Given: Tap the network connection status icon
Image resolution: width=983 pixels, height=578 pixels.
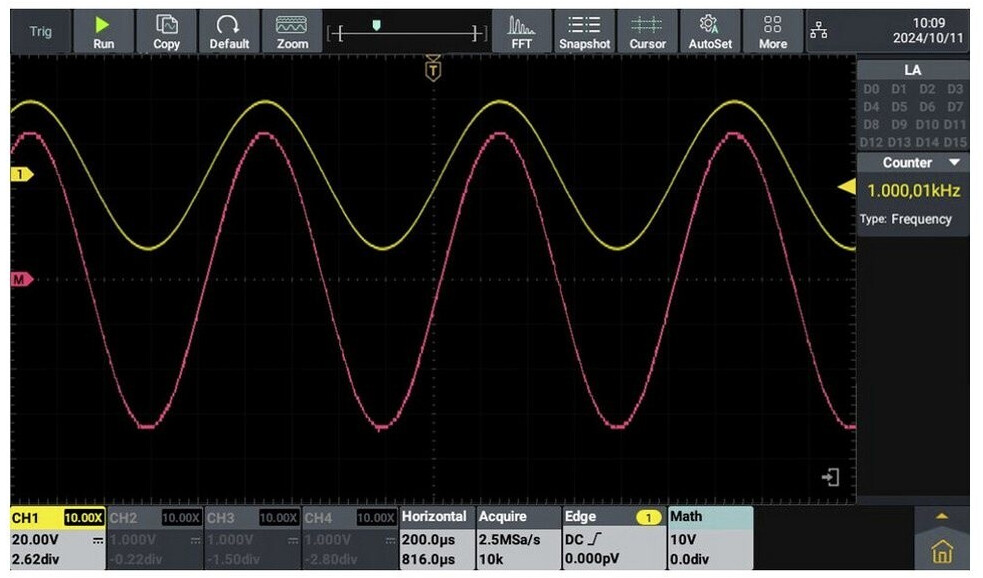Looking at the screenshot, I should [819, 29].
